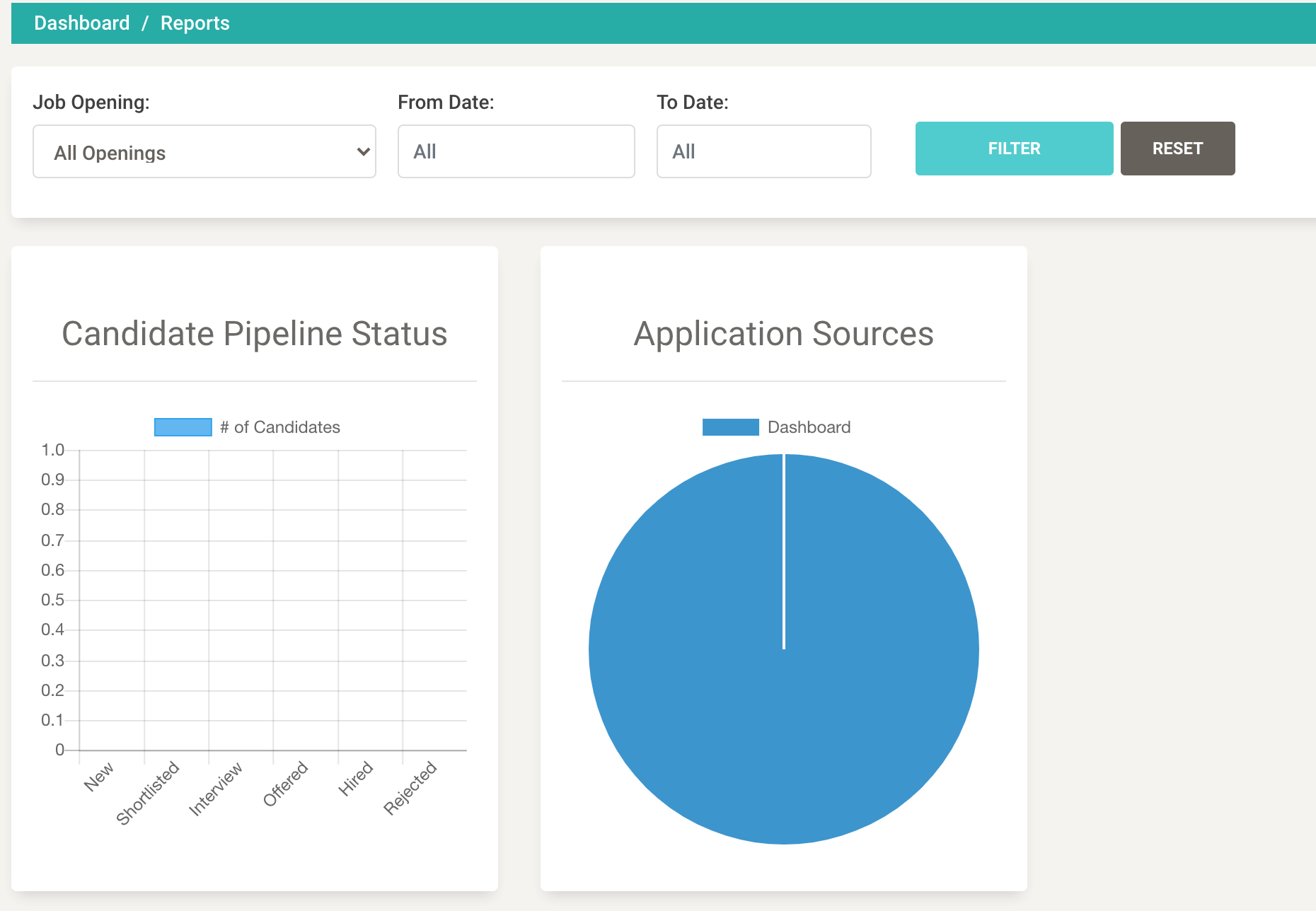Open the Job Opening dropdown
The height and width of the screenshot is (911, 1316).
(204, 152)
